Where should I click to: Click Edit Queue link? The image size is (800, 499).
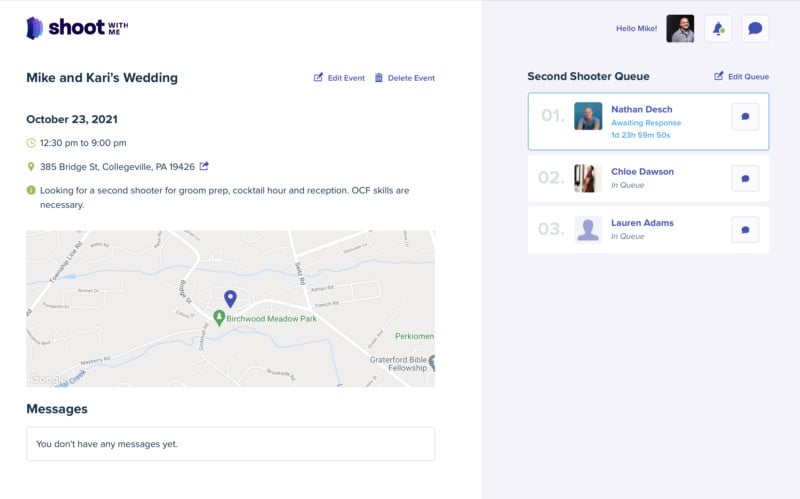pyautogui.click(x=741, y=76)
